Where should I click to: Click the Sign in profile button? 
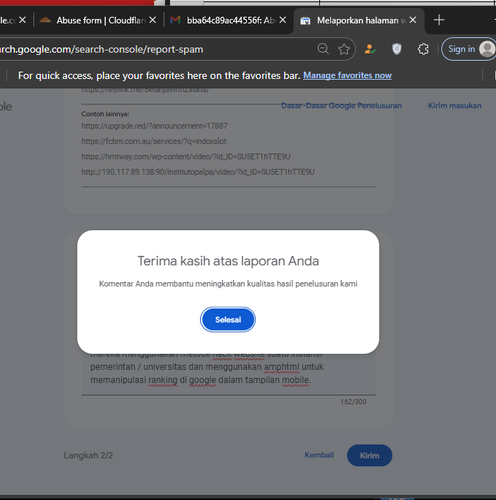point(469,49)
